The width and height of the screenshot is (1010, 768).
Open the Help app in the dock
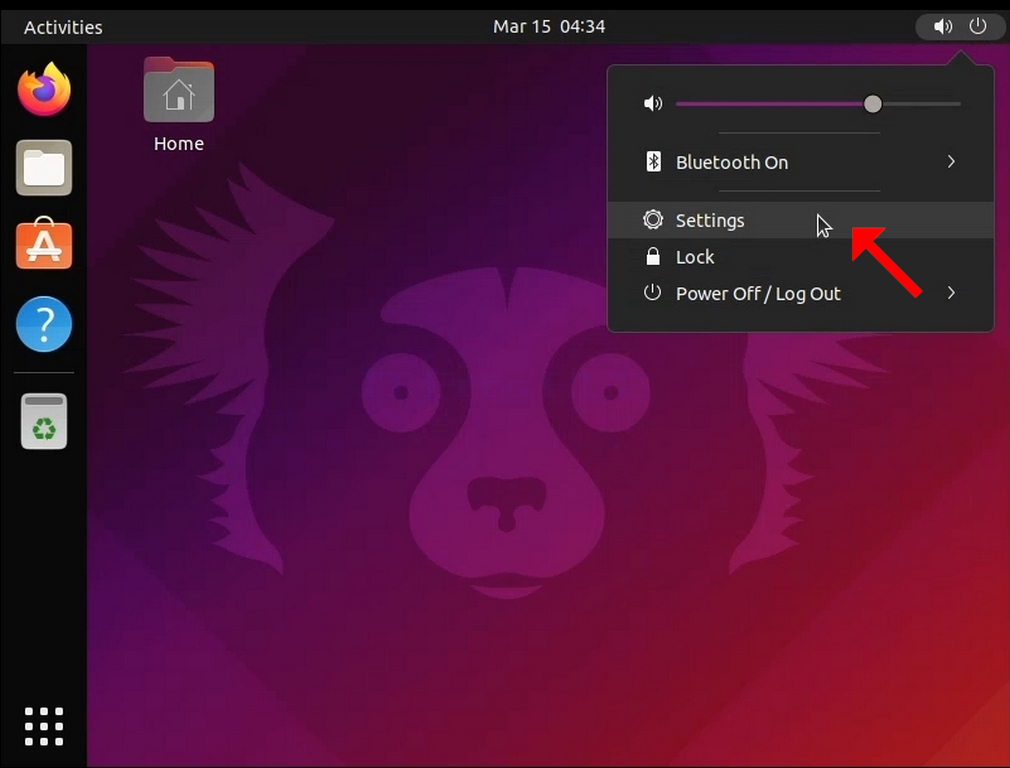tap(44, 324)
